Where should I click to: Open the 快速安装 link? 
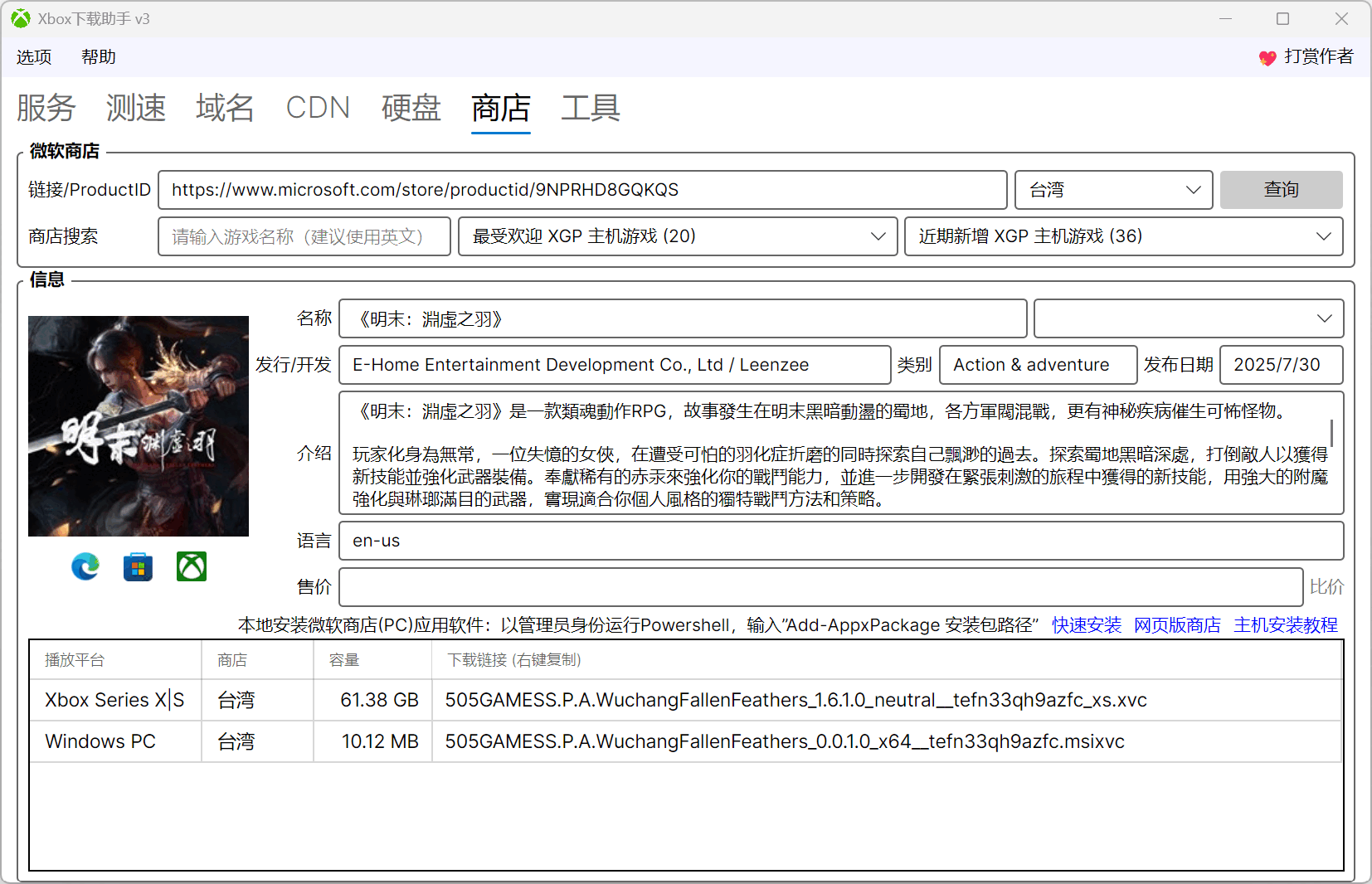[x=1087, y=625]
